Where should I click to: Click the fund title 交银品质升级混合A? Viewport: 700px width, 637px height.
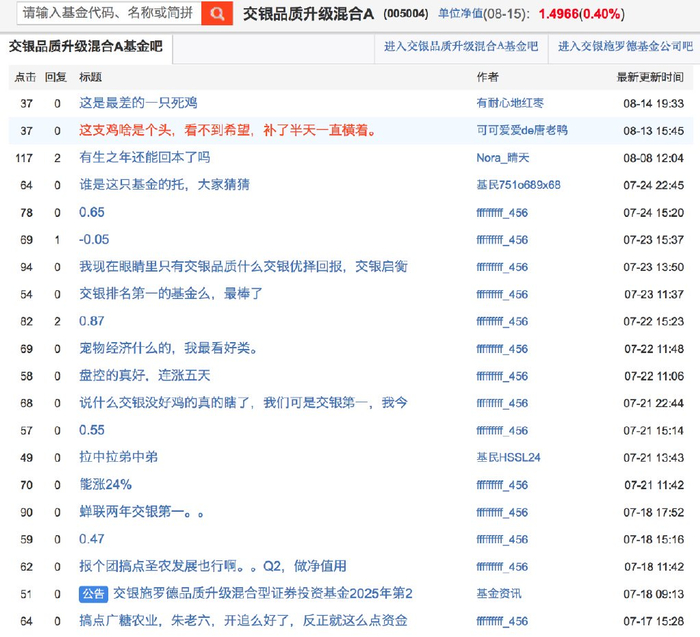(308, 14)
